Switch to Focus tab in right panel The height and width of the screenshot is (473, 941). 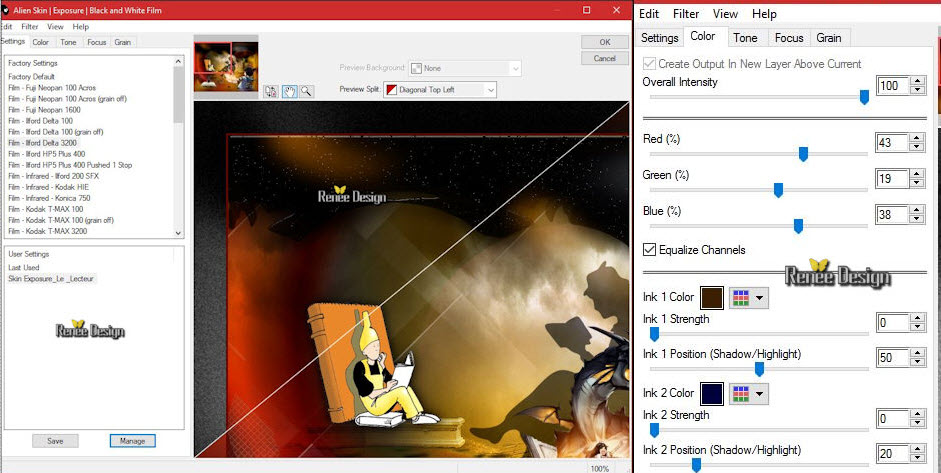(x=789, y=38)
